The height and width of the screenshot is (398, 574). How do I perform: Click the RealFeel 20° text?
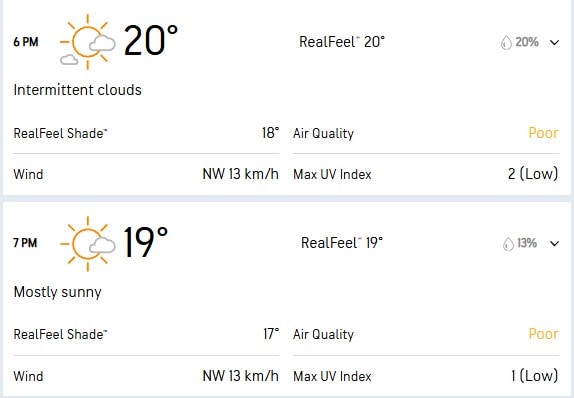pos(342,42)
